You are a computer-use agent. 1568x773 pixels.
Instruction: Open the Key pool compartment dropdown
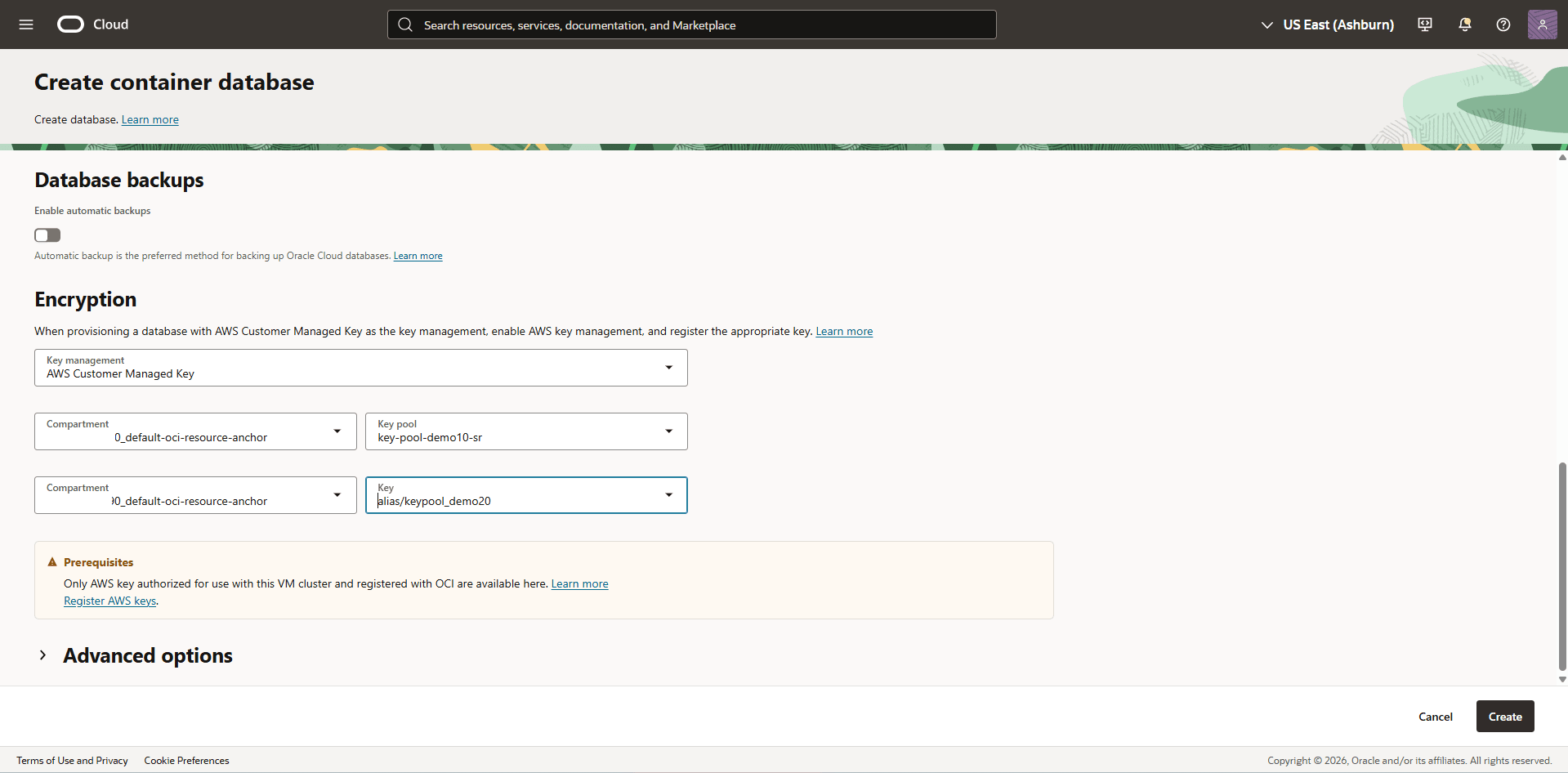pyautogui.click(x=195, y=431)
